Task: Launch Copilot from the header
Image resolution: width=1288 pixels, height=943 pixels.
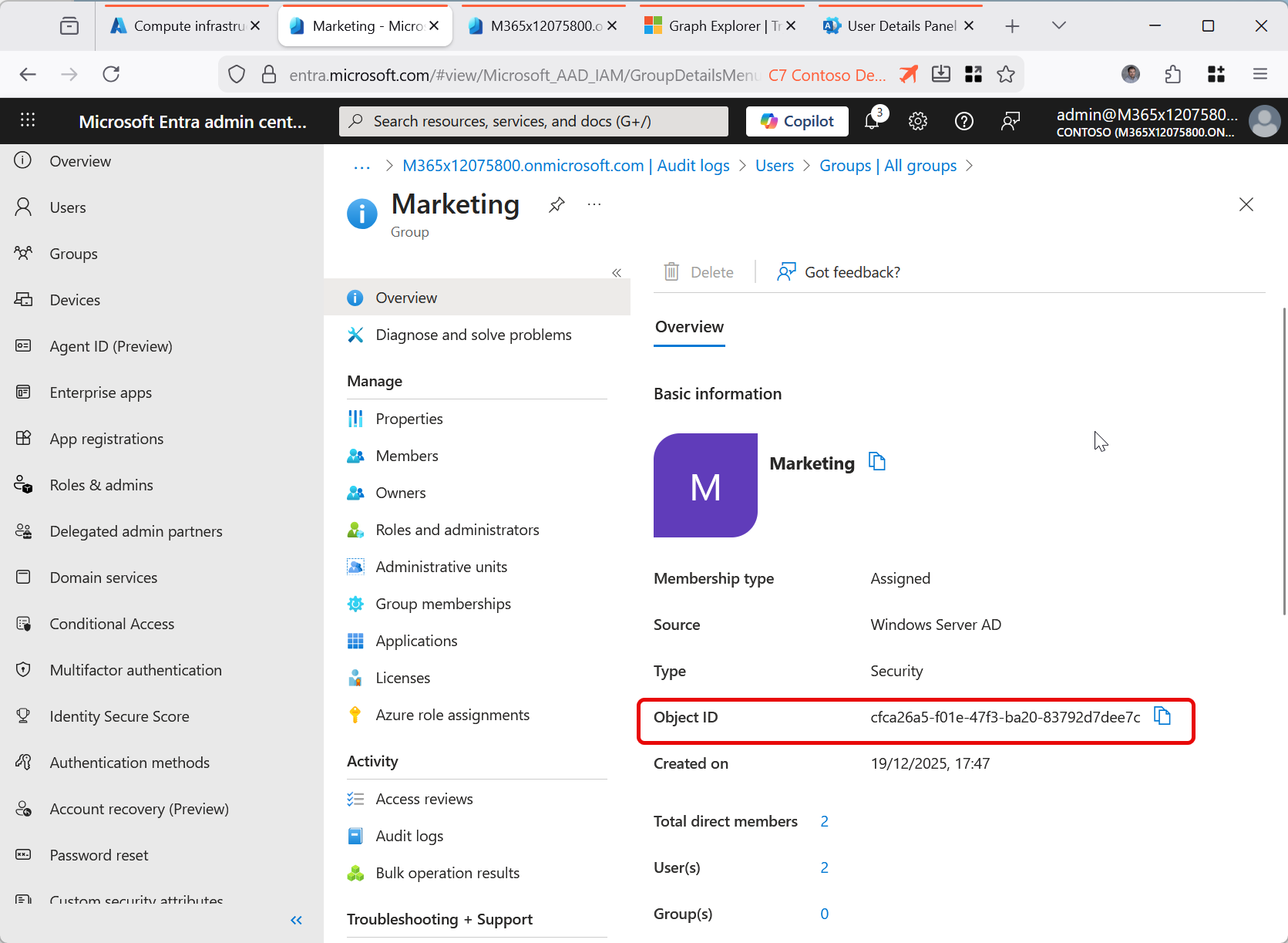Action: [797, 121]
